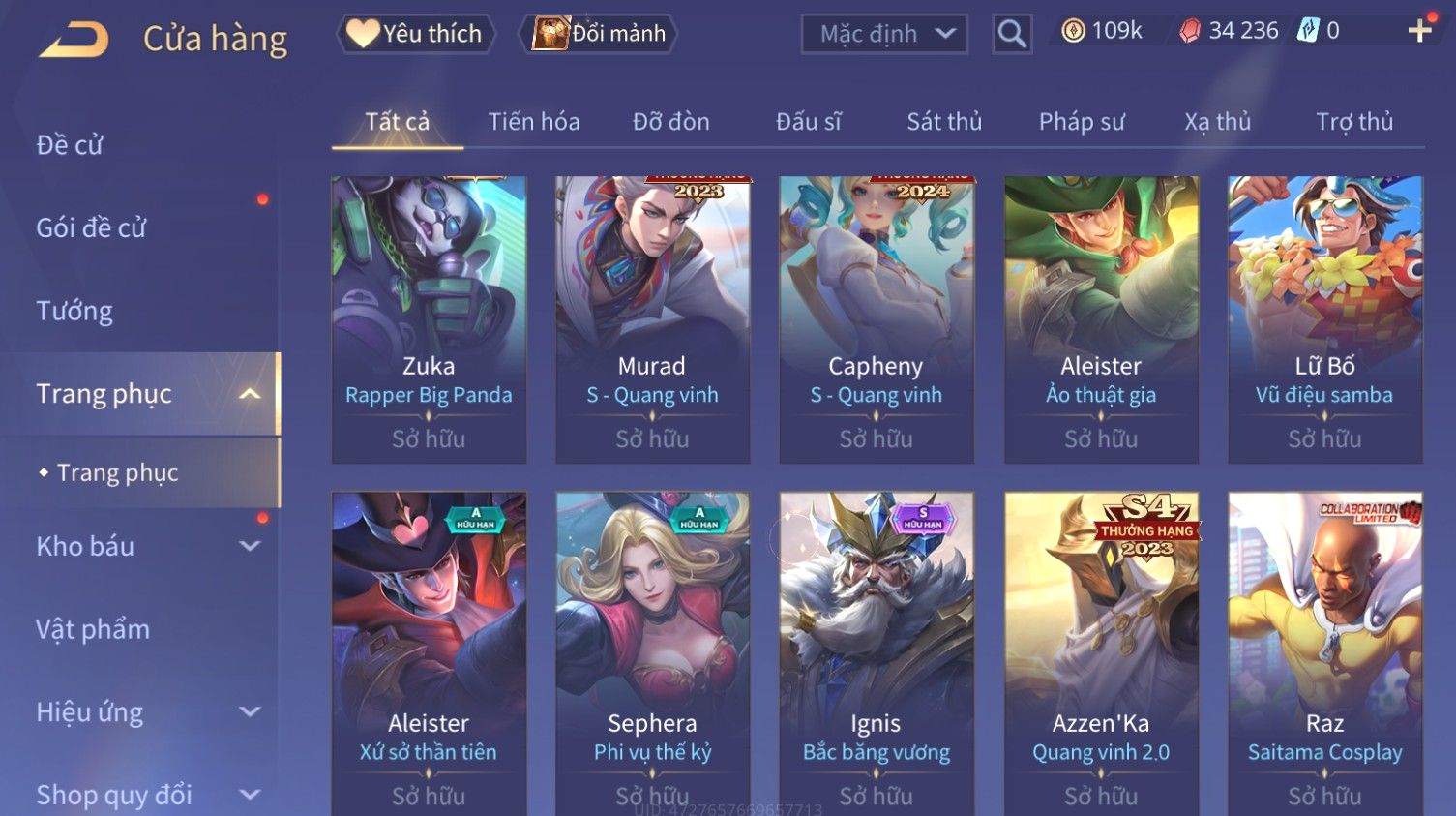The image size is (1456, 816).
Task: Select the Raz Saitama Cosplay skin card
Action: point(1324,653)
